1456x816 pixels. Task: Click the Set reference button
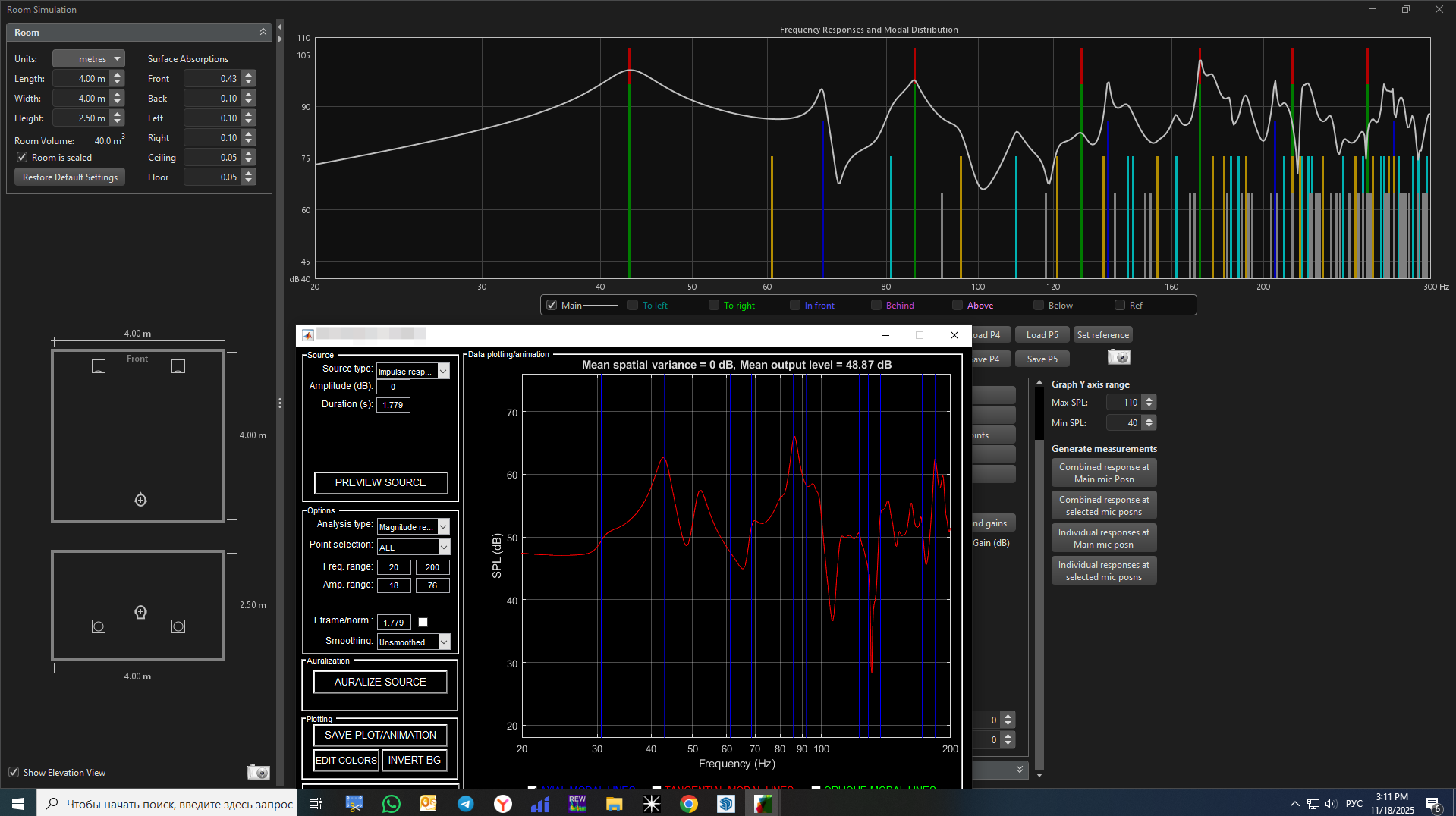pyautogui.click(x=1102, y=335)
